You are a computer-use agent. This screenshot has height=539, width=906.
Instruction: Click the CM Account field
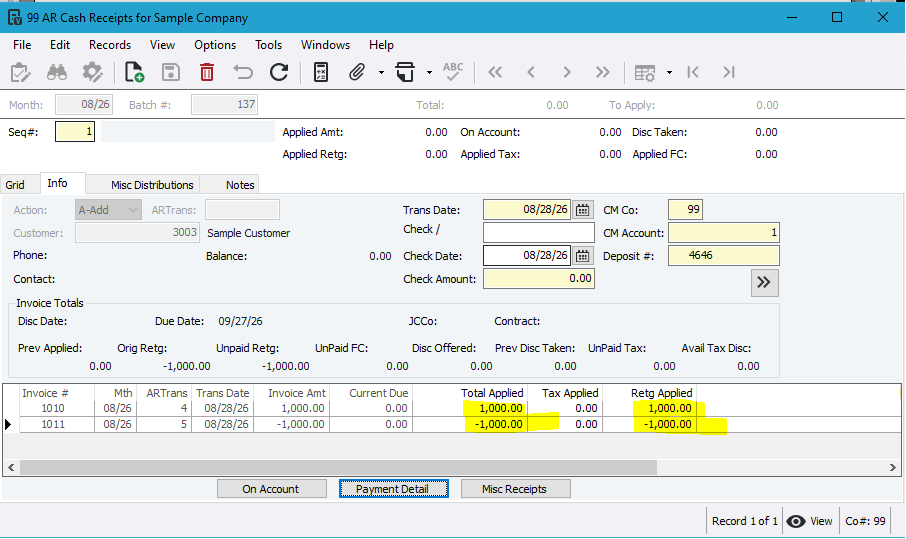723,232
